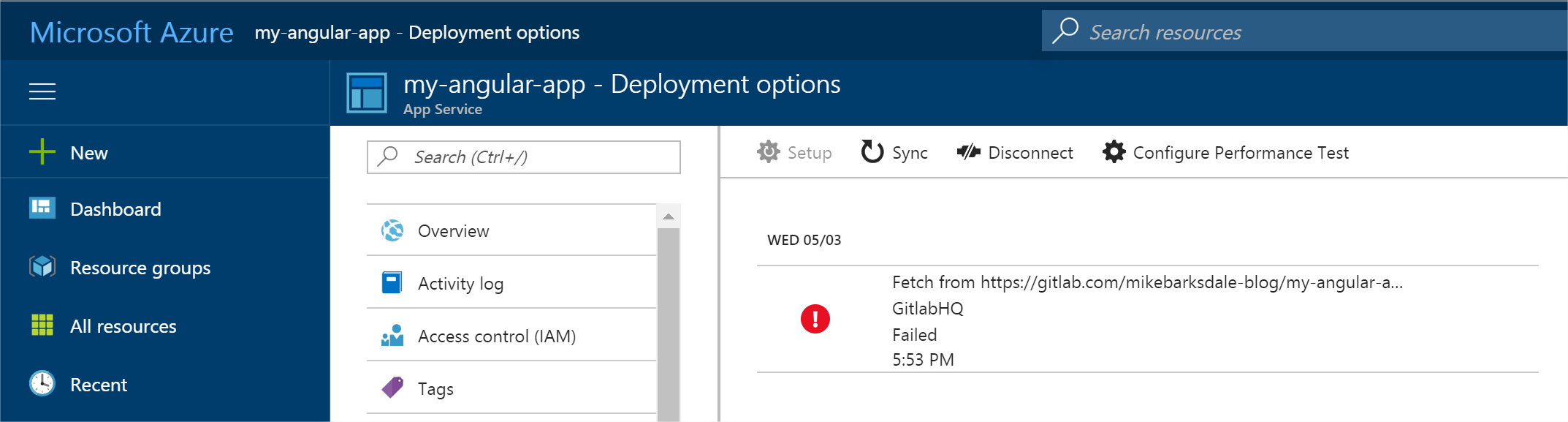
Task: Click the App Service subtitle
Action: click(x=443, y=110)
